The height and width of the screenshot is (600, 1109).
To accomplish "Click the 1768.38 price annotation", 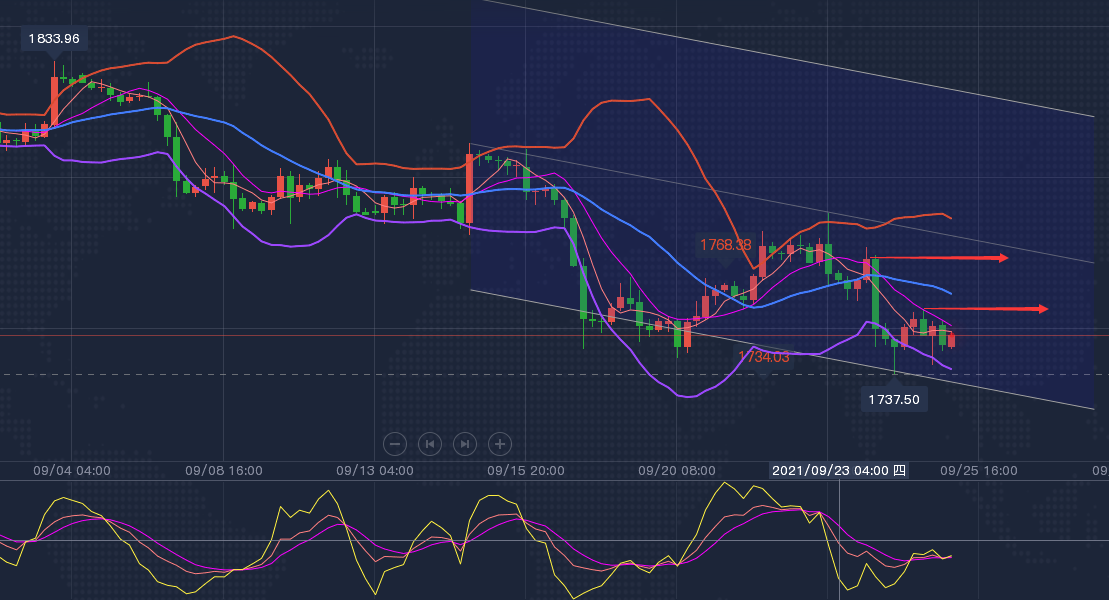I will [726, 245].
